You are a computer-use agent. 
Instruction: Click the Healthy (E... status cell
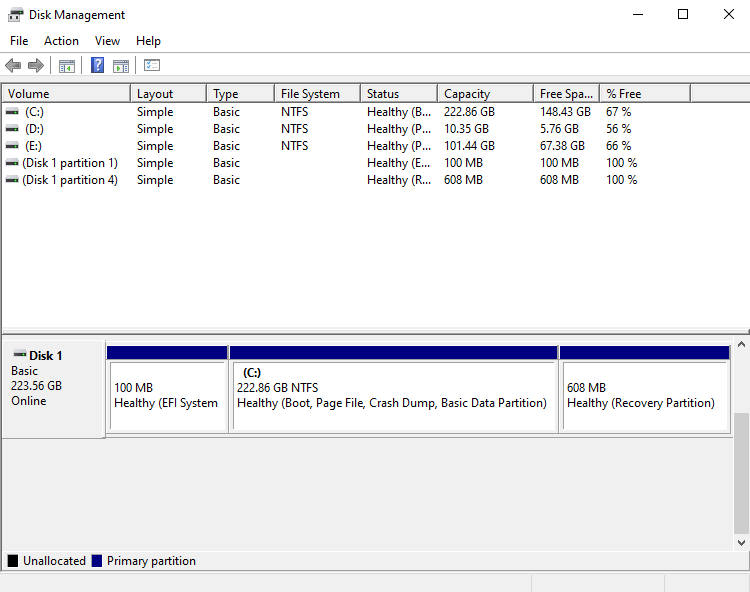398,163
